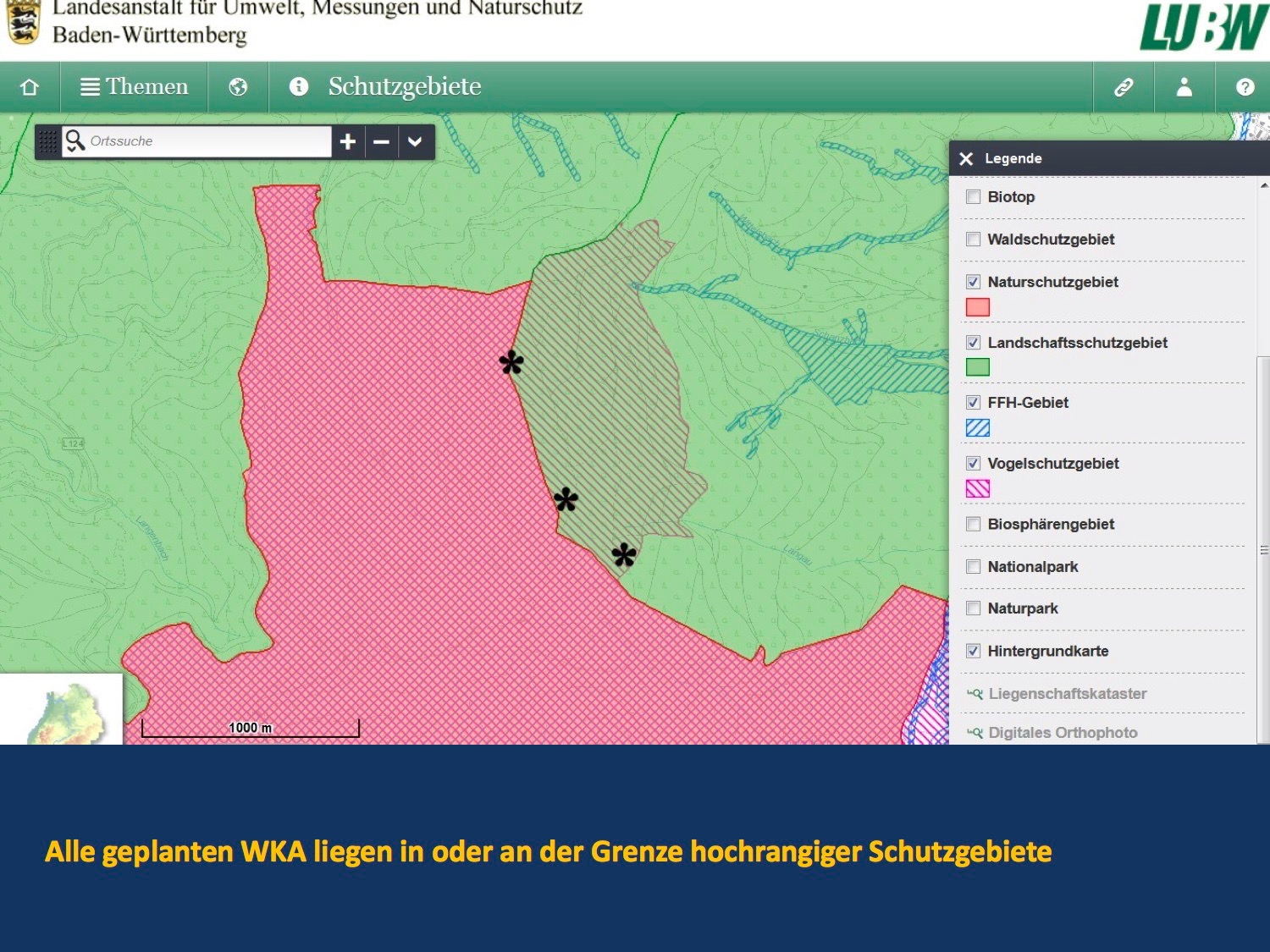Close the Legende panel
Viewport: 1270px width, 952px height.
coord(966,159)
